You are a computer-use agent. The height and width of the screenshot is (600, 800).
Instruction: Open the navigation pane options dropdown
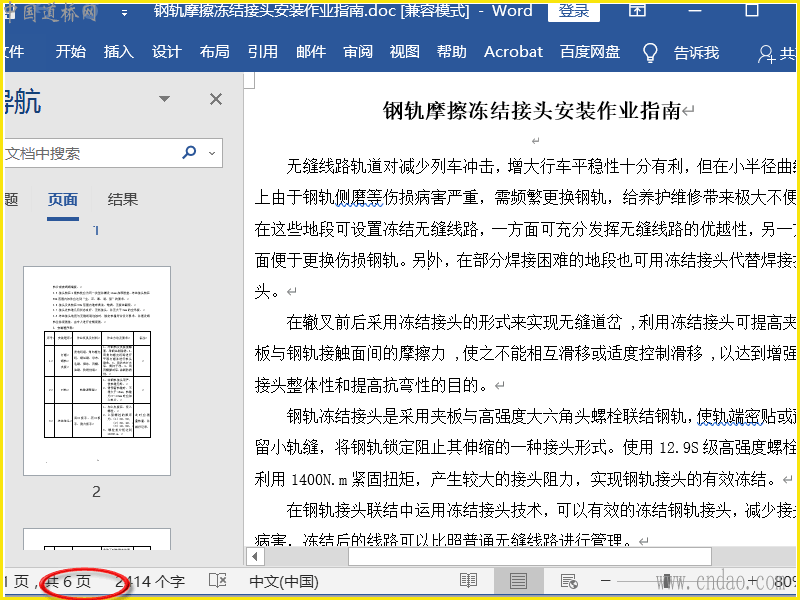[165, 99]
